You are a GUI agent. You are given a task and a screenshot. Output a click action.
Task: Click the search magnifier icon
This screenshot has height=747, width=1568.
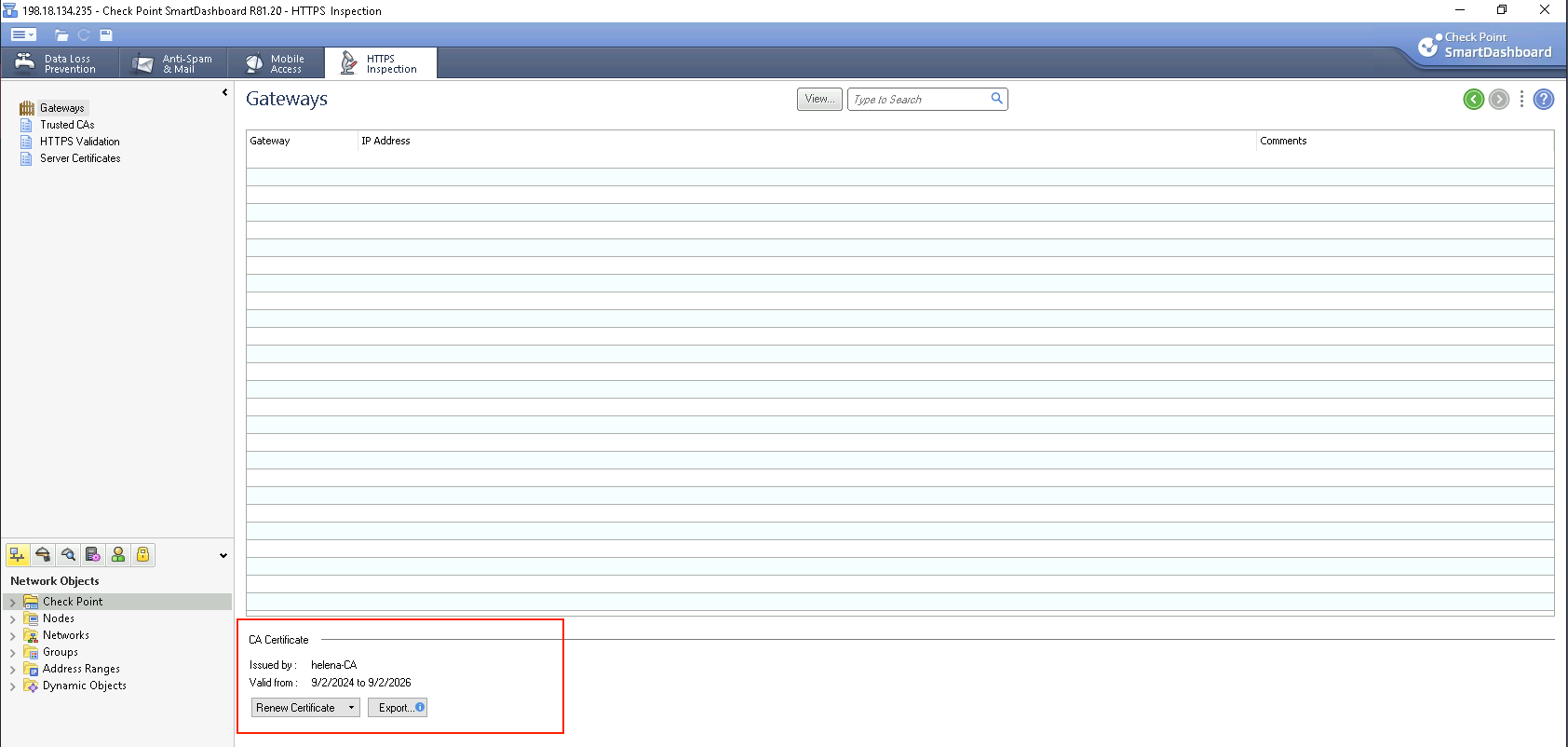pyautogui.click(x=996, y=99)
